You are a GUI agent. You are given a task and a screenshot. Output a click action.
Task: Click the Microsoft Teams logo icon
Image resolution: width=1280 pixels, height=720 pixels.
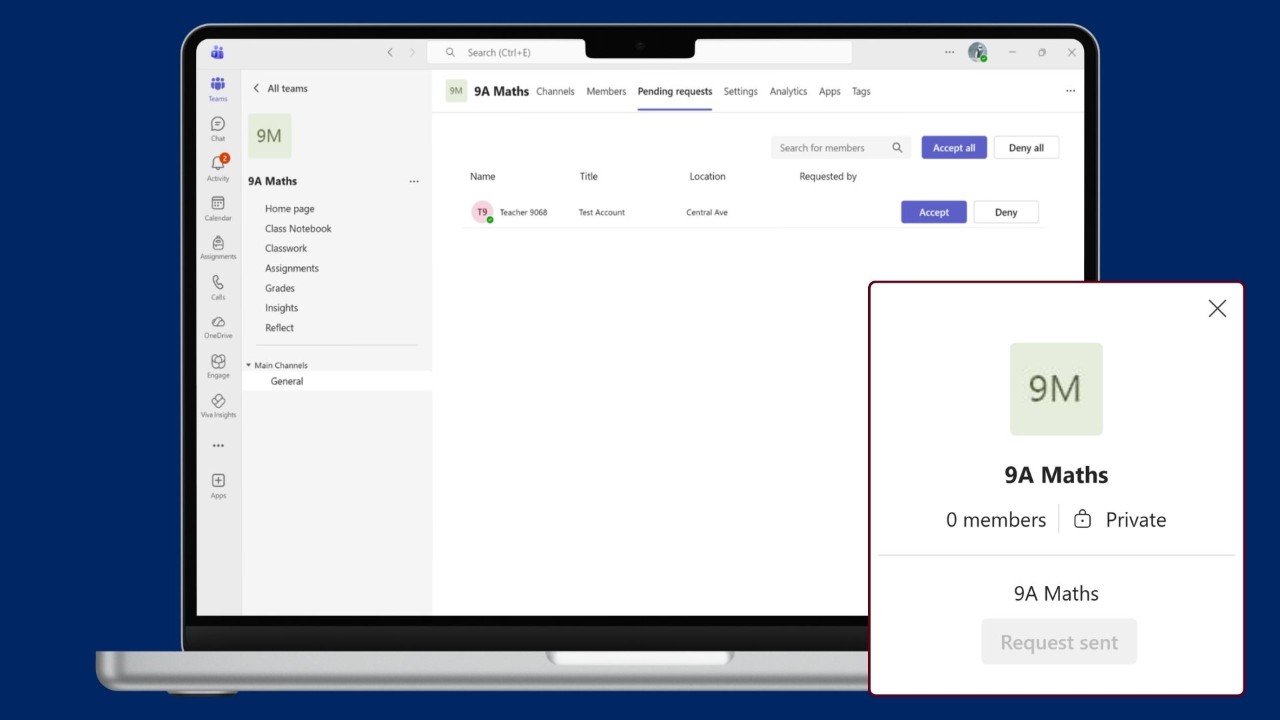pos(217,52)
